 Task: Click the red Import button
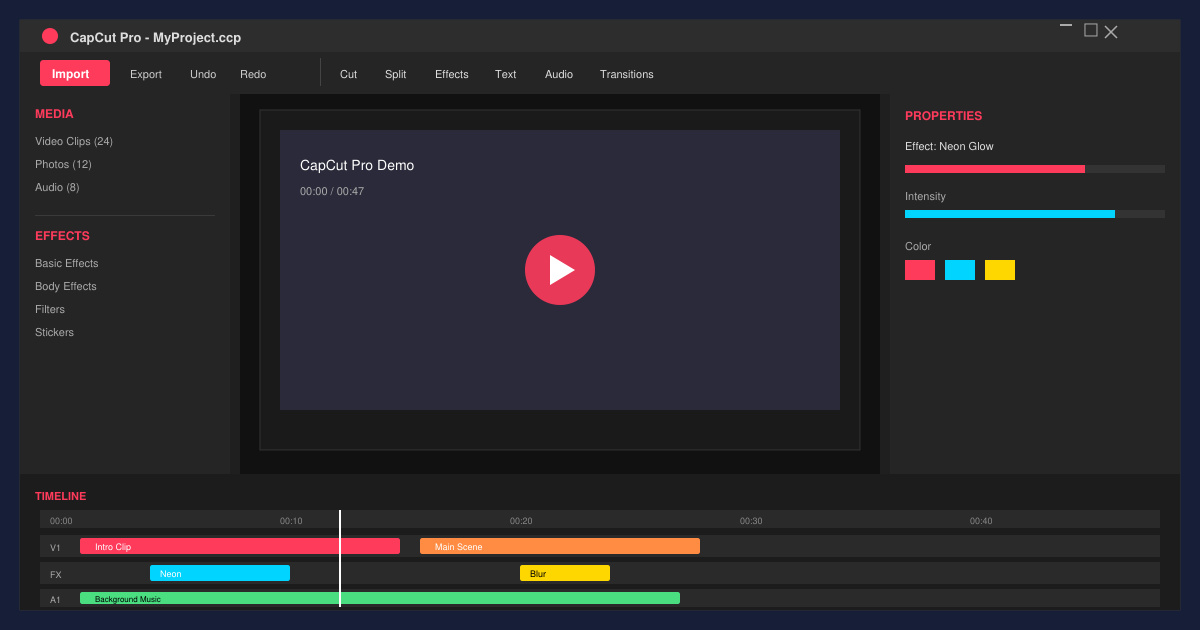coord(75,73)
